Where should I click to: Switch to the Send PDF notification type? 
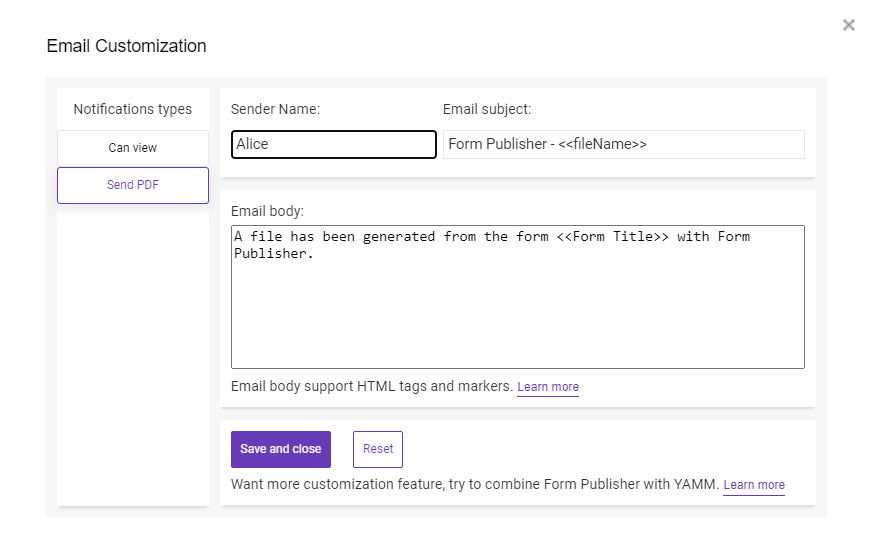[x=133, y=185]
